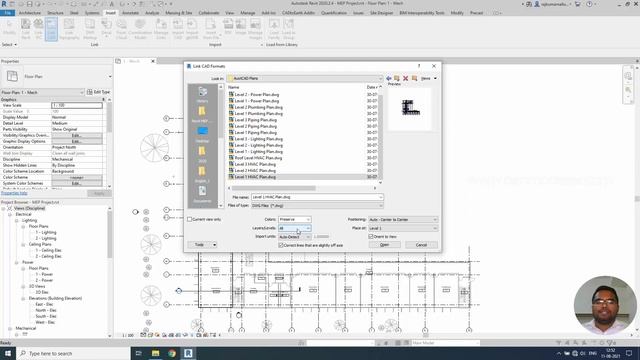Click the Cancel button in the dialog

[x=421, y=245]
